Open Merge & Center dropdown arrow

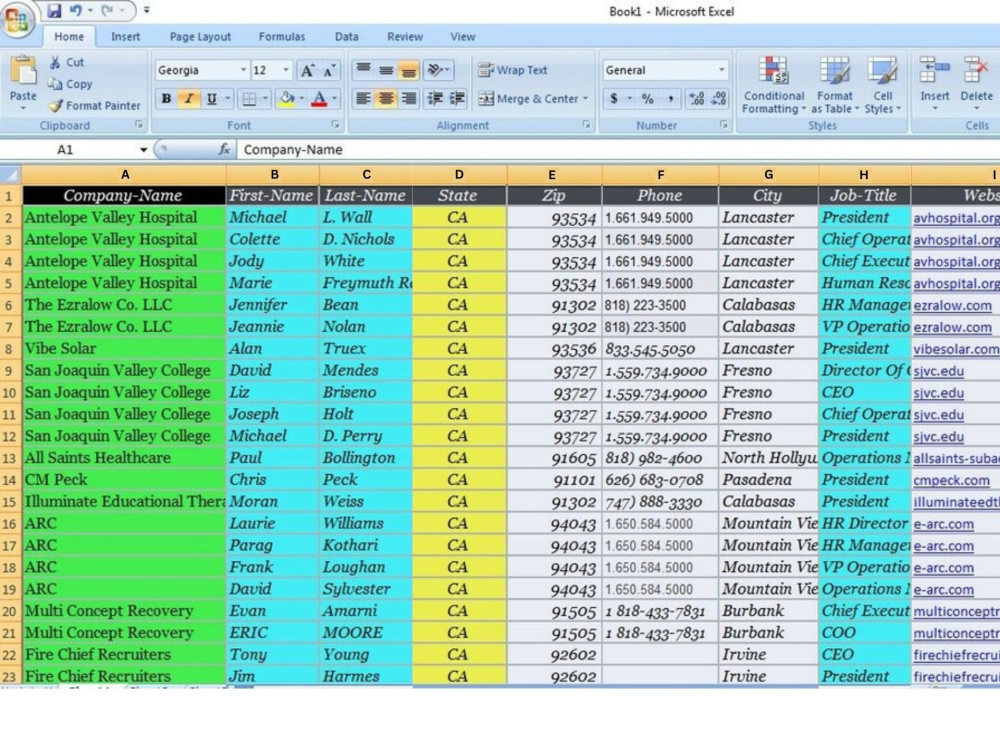point(585,99)
